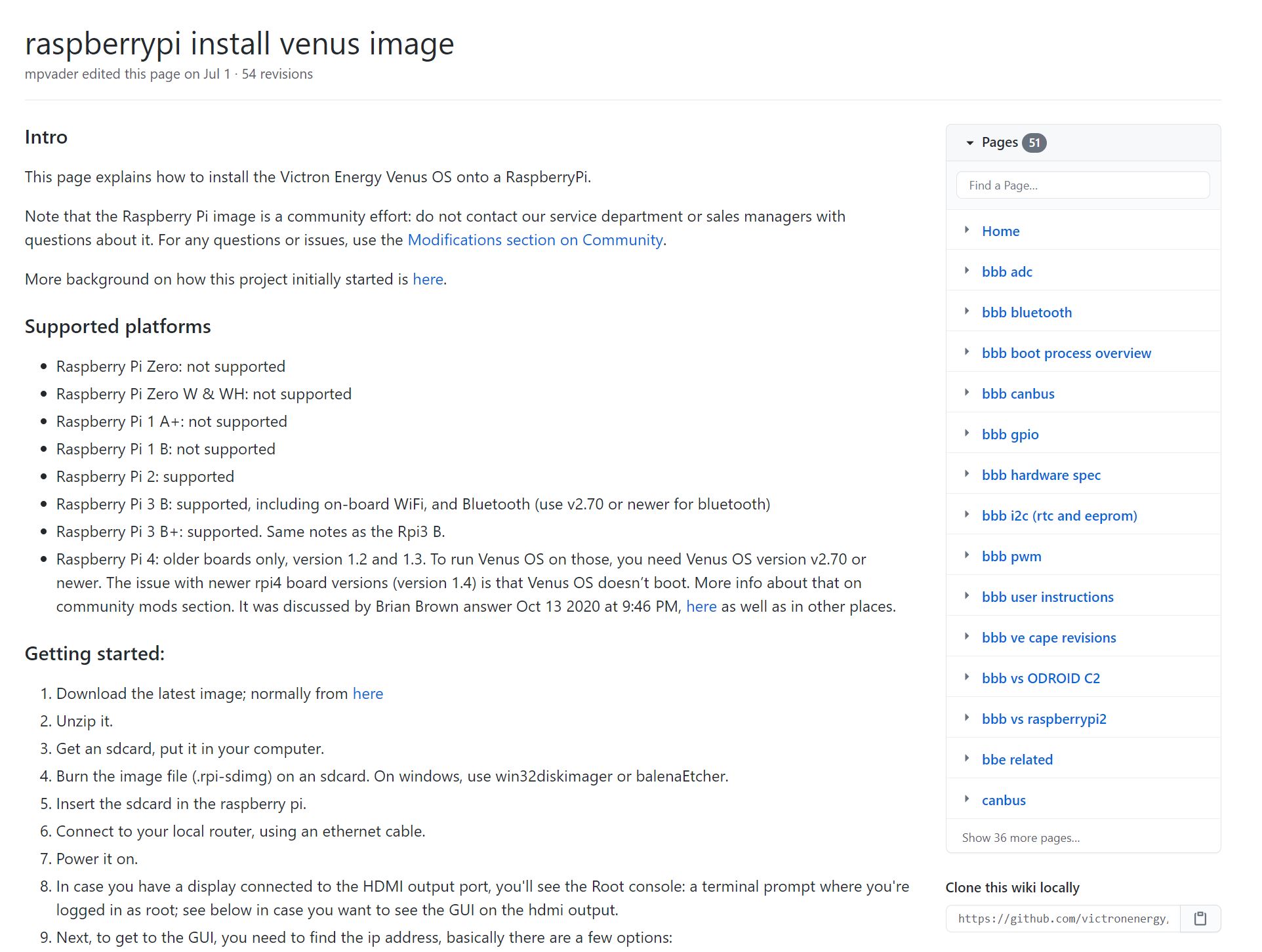Viewport: 1262px width, 952px height.
Task: Open the latest image download 'here' link
Action: coord(368,694)
